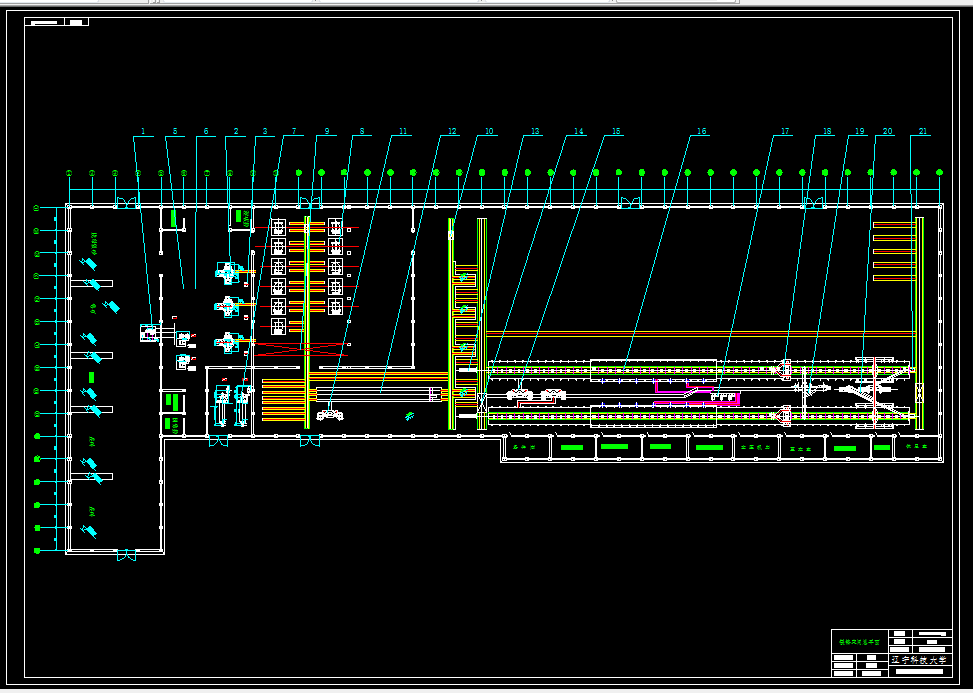The height and width of the screenshot is (693, 973).
Task: Click the callout number 11 label
Action: pyautogui.click(x=403, y=132)
